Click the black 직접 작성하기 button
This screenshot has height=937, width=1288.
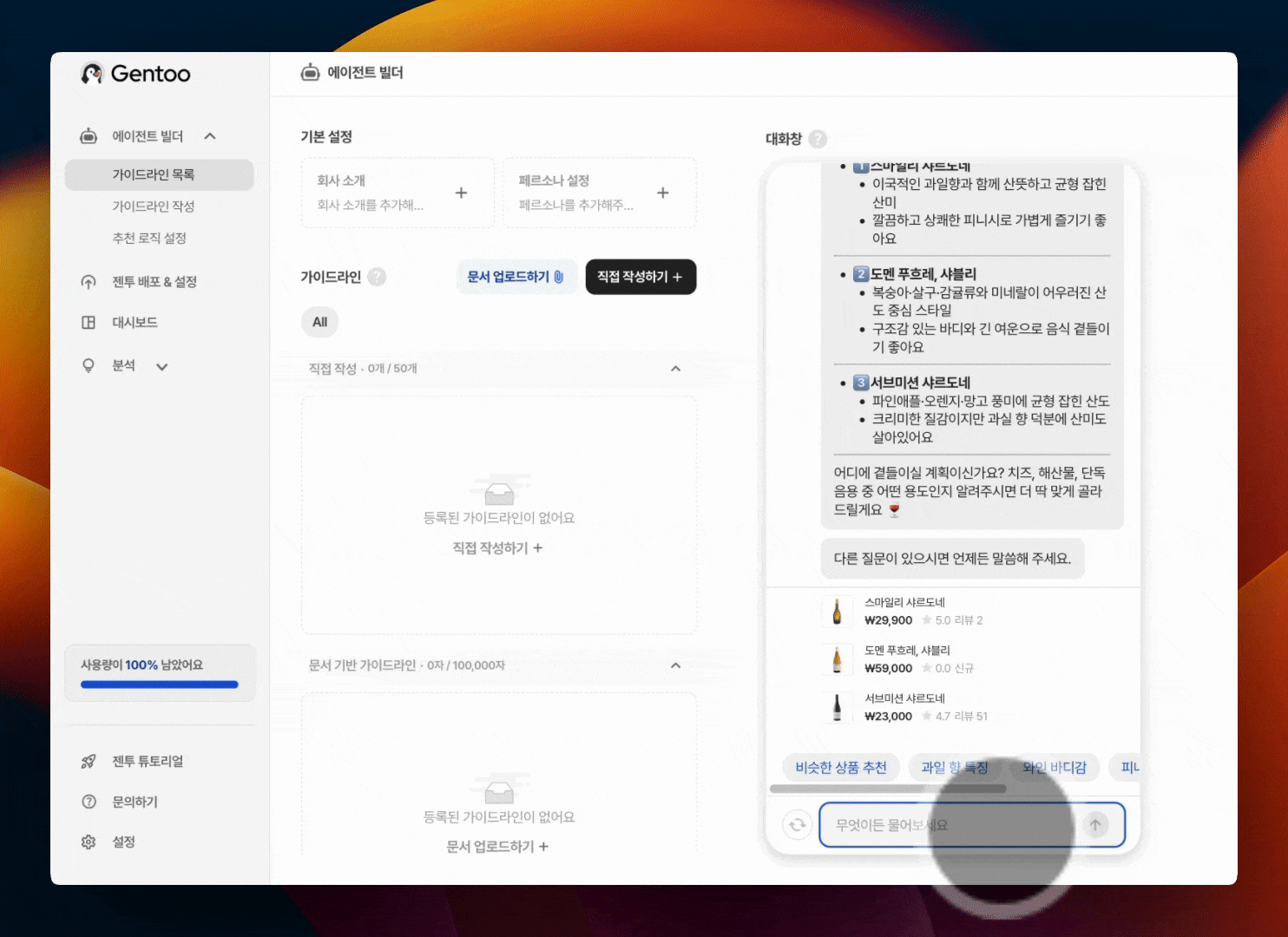click(x=641, y=277)
